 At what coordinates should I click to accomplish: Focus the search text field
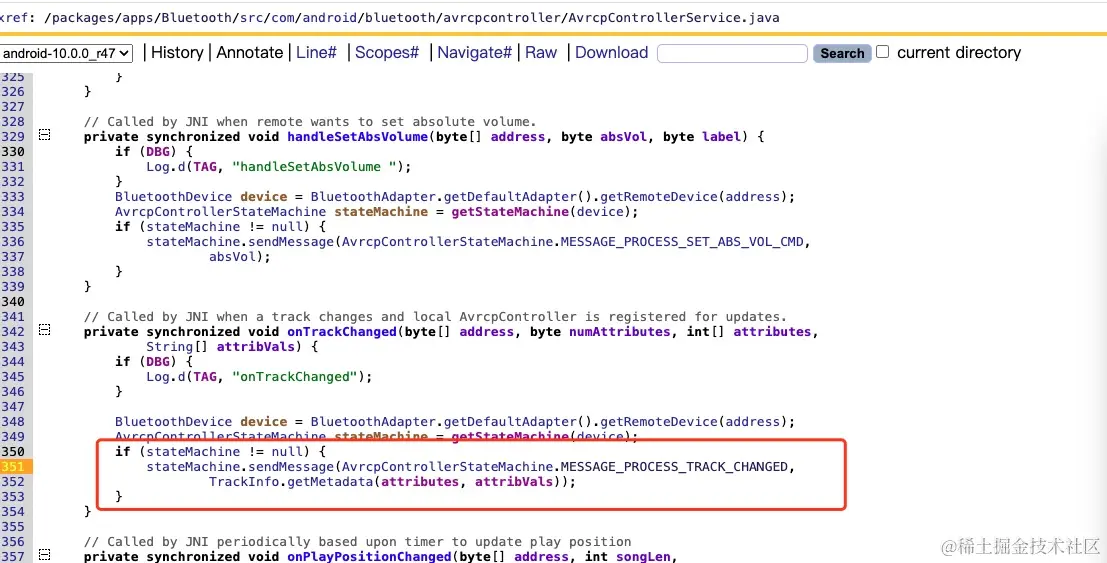click(732, 53)
